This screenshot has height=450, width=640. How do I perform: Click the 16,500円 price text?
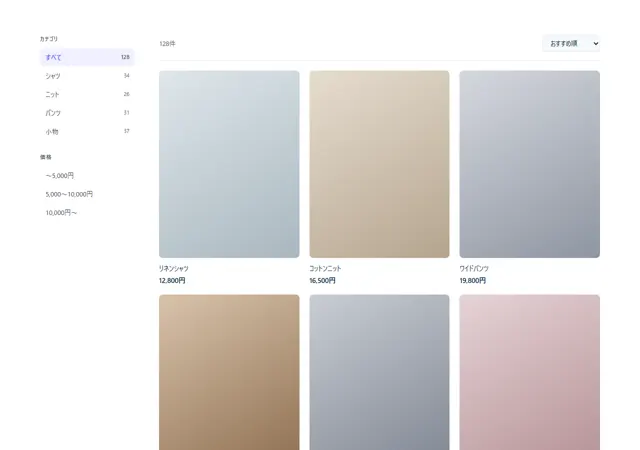coord(322,281)
